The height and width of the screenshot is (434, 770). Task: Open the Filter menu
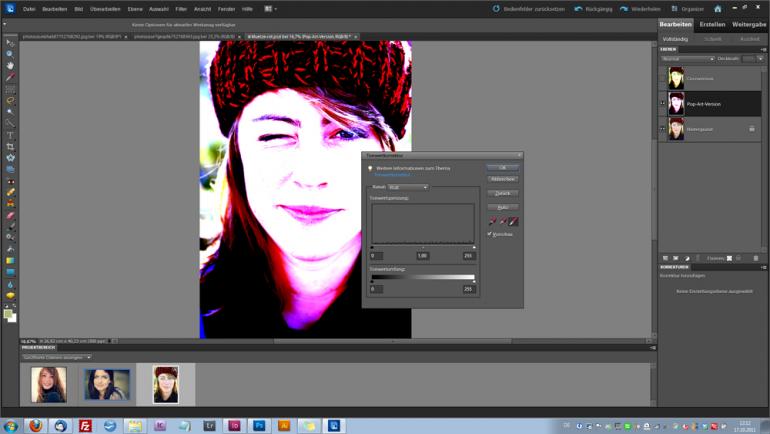pos(181,8)
